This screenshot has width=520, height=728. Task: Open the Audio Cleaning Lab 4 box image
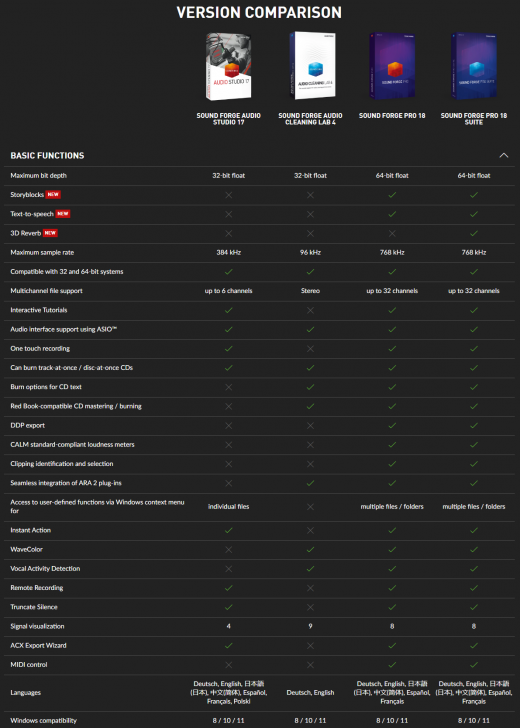point(312,65)
